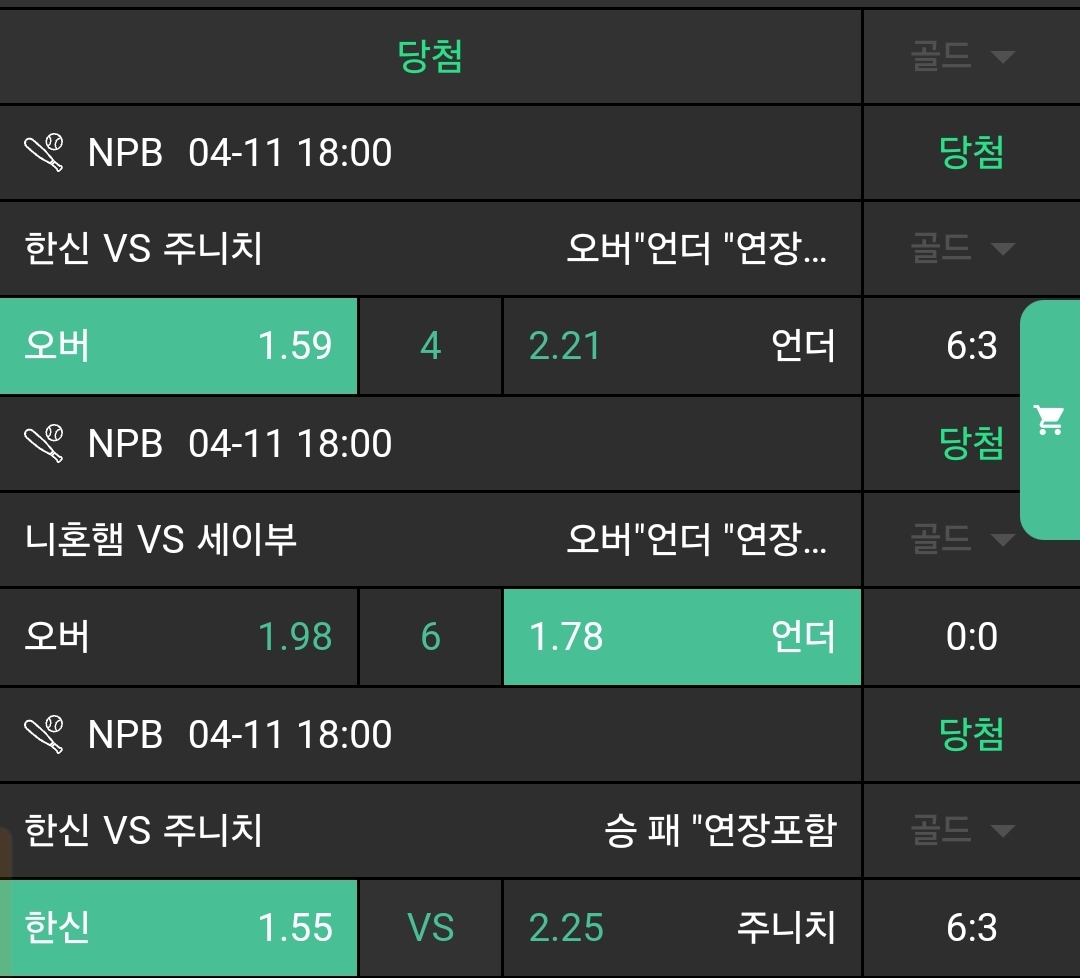This screenshot has width=1080, height=978.
Task: Select the 당첨 tab in the top header
Action: point(430,56)
